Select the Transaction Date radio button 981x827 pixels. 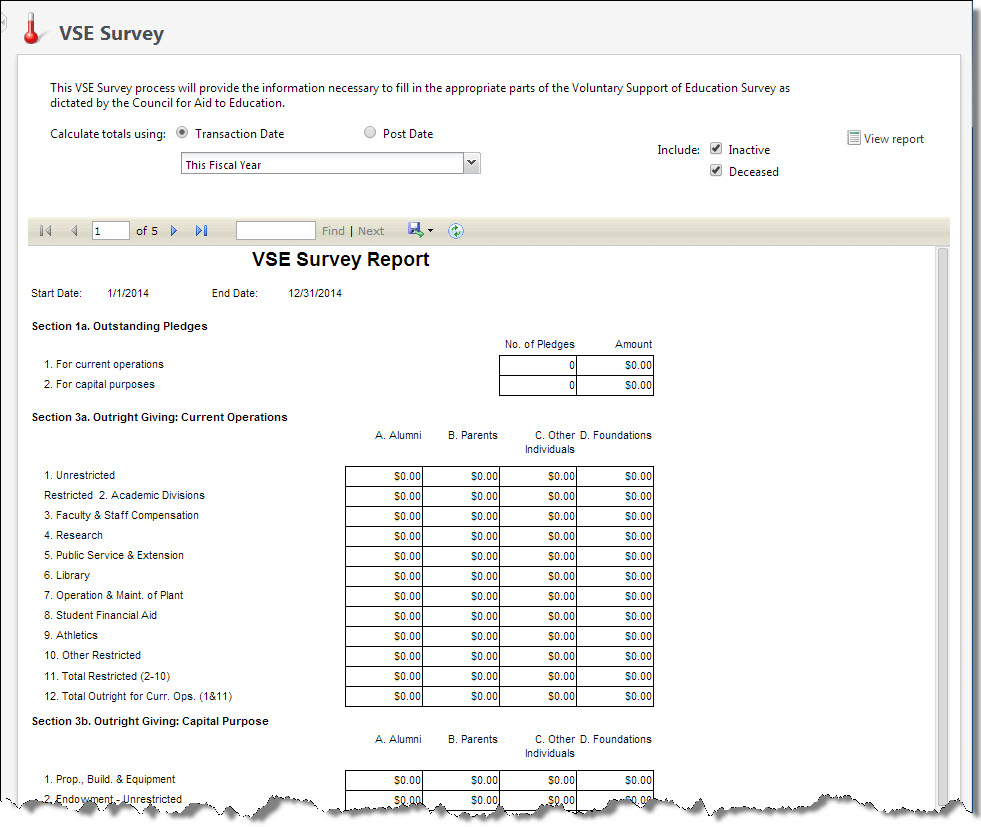point(182,133)
